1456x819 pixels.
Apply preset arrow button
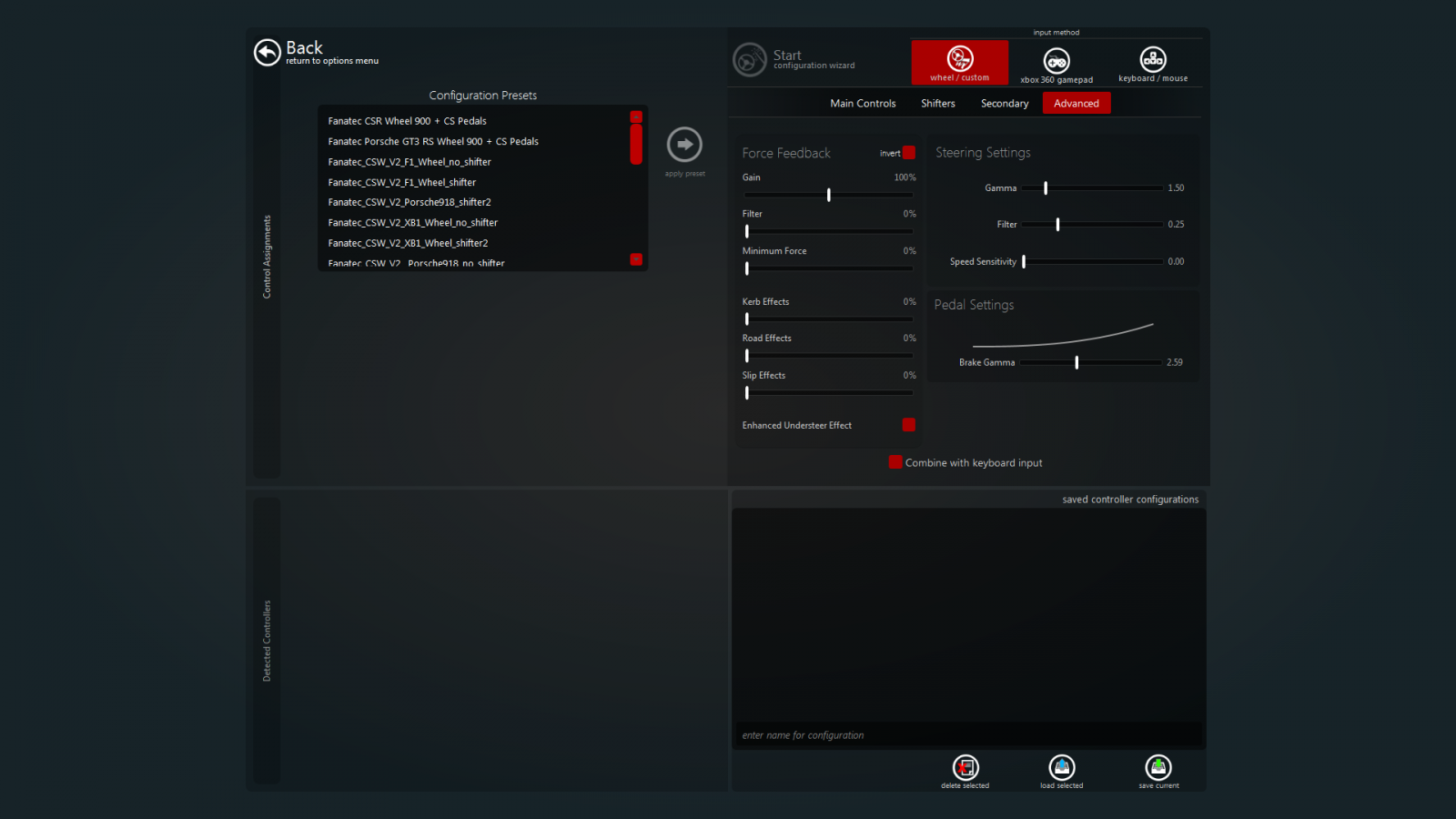(684, 144)
